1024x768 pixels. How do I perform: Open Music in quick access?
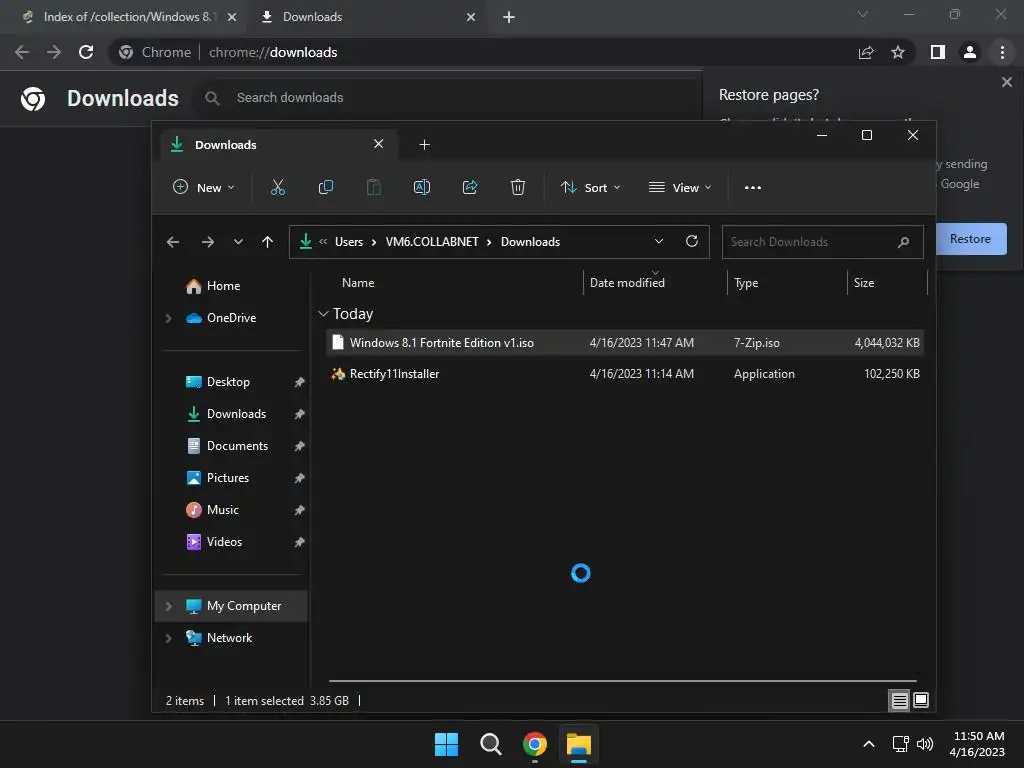coord(223,510)
